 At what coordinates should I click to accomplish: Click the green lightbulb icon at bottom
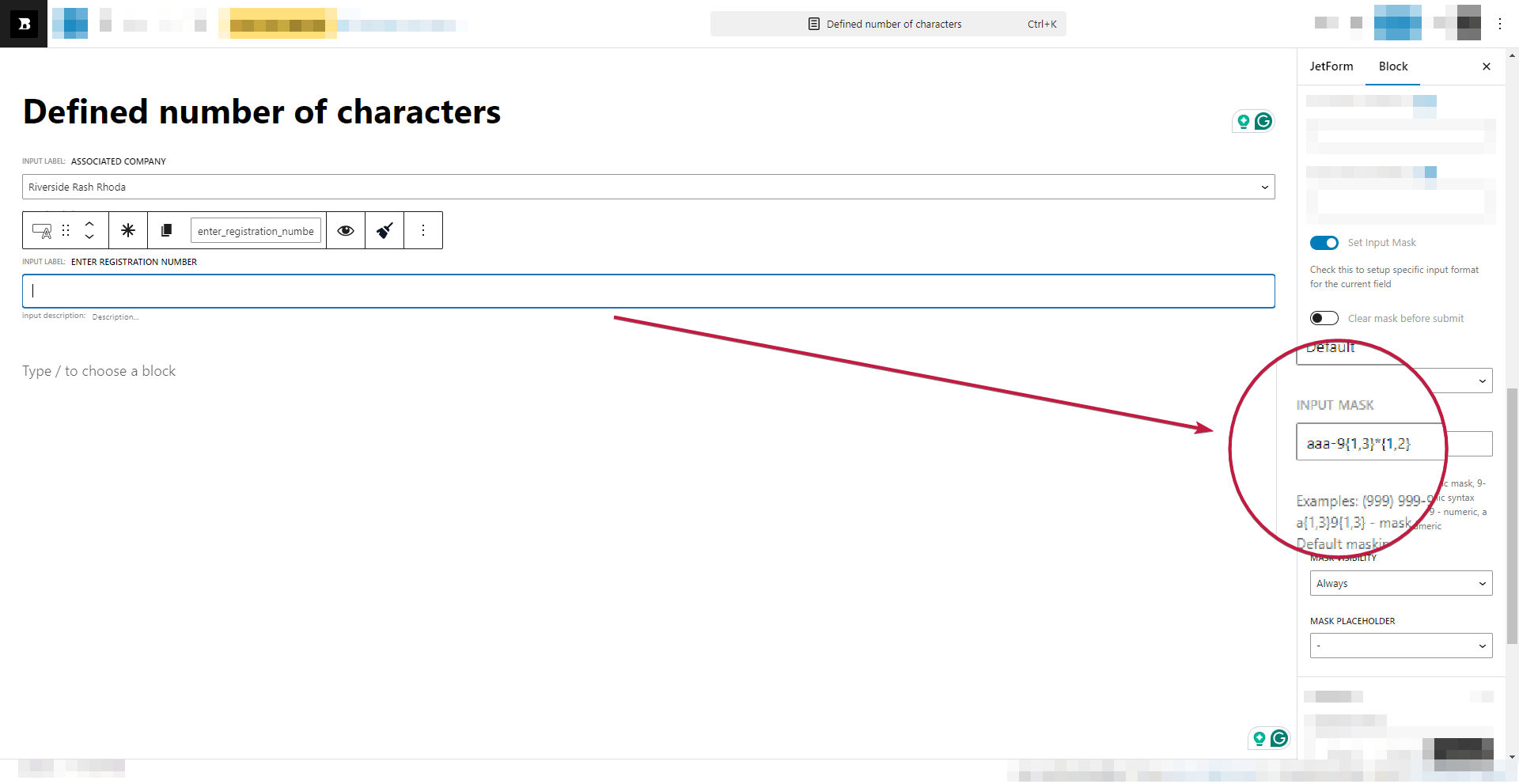(1260, 738)
